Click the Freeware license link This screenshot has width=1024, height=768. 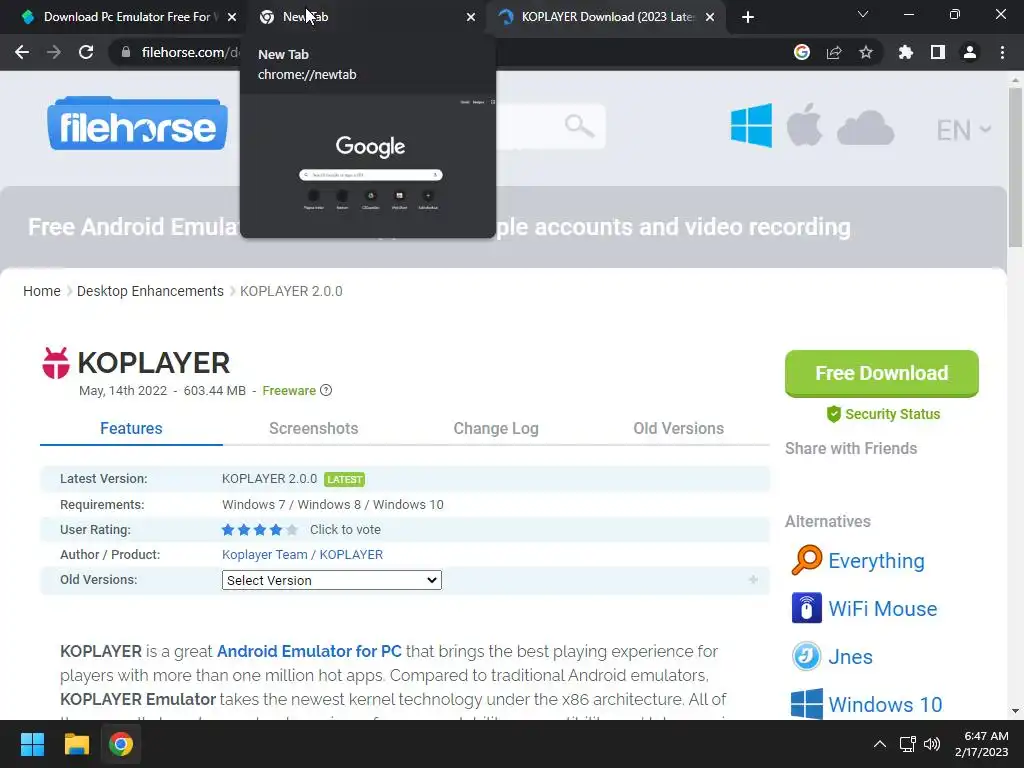289,391
